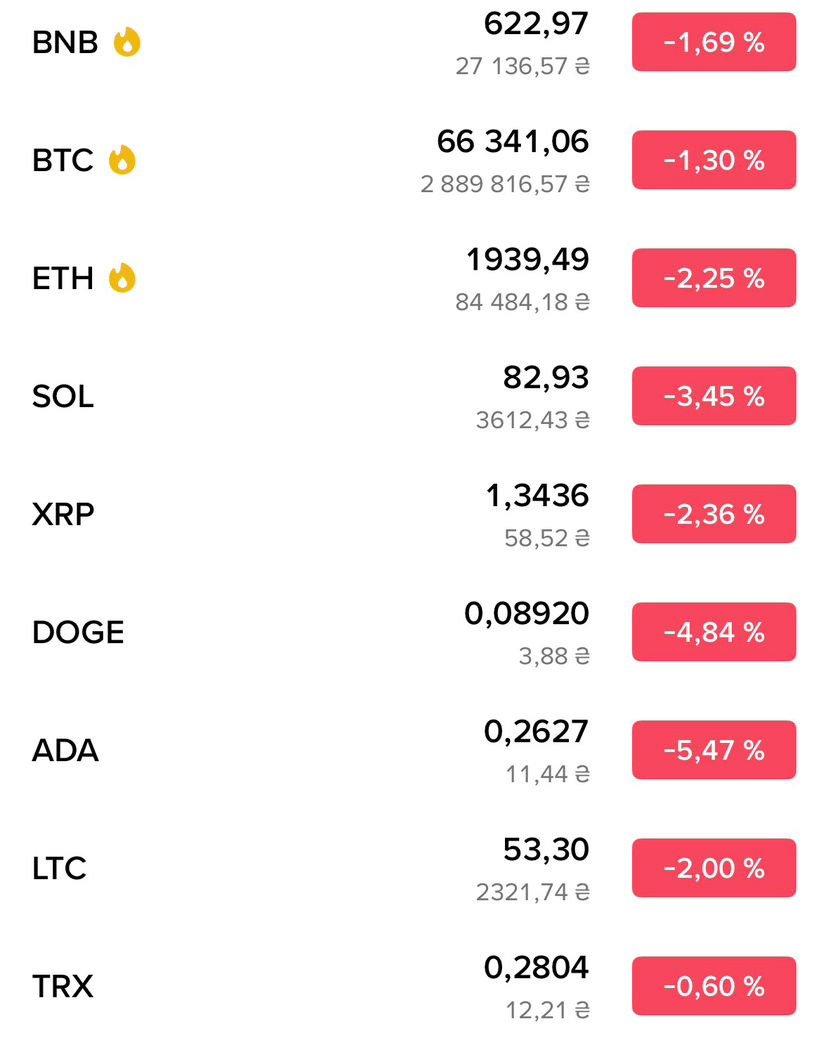The width and height of the screenshot is (828, 1040).
Task: Tap the -5,47 % ADA change badge
Action: (x=714, y=750)
